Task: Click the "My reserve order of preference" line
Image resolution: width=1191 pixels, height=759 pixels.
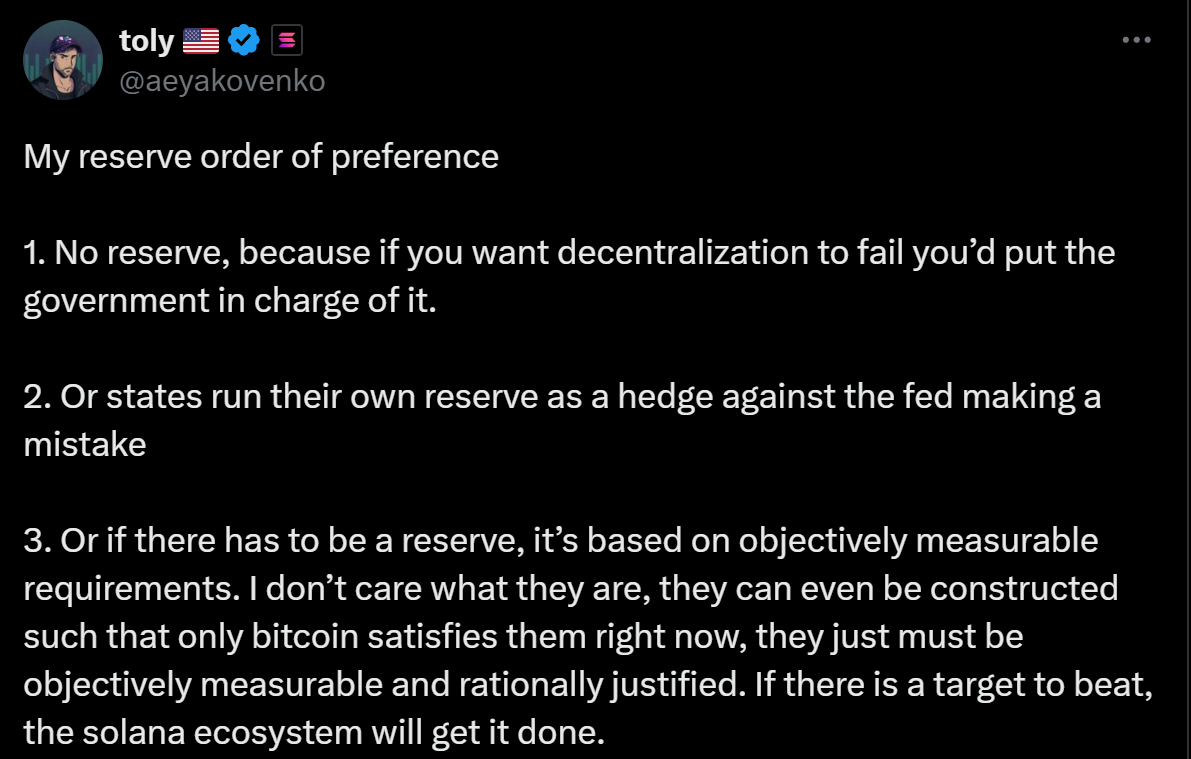Action: (261, 157)
